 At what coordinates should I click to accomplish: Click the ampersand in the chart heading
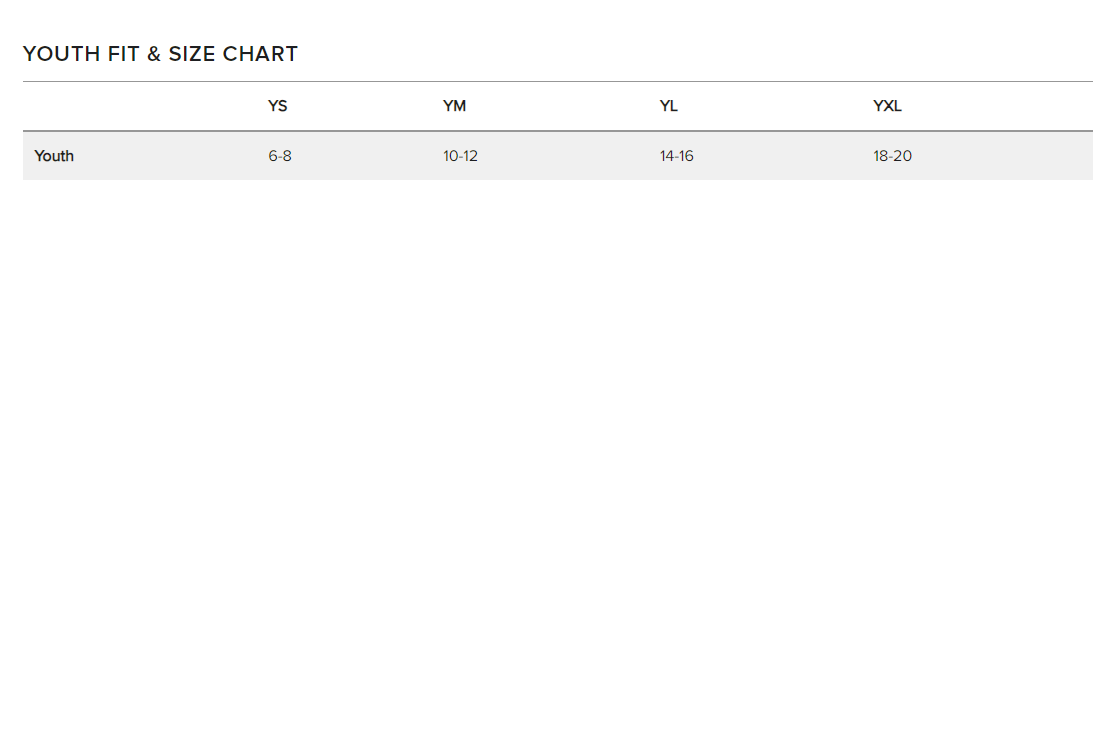[154, 54]
